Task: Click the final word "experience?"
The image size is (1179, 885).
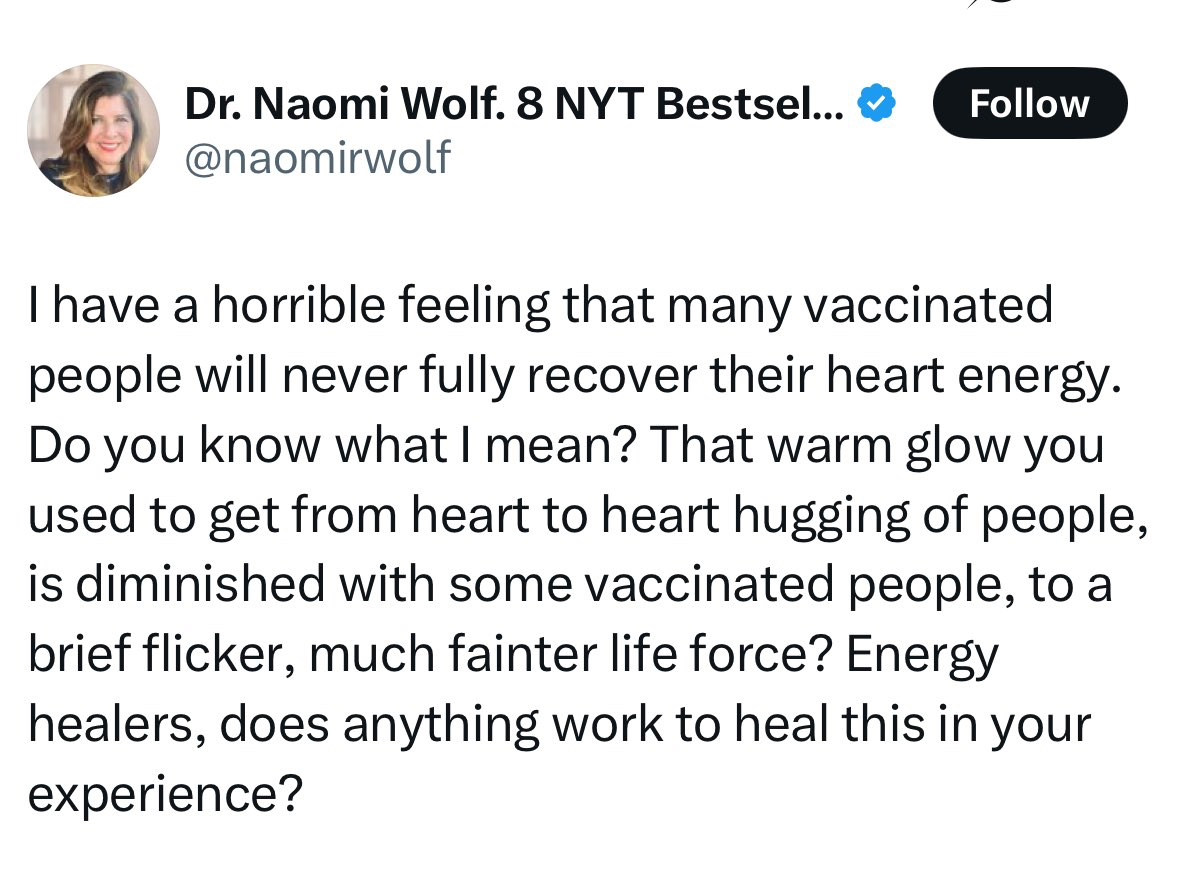Action: coord(164,795)
